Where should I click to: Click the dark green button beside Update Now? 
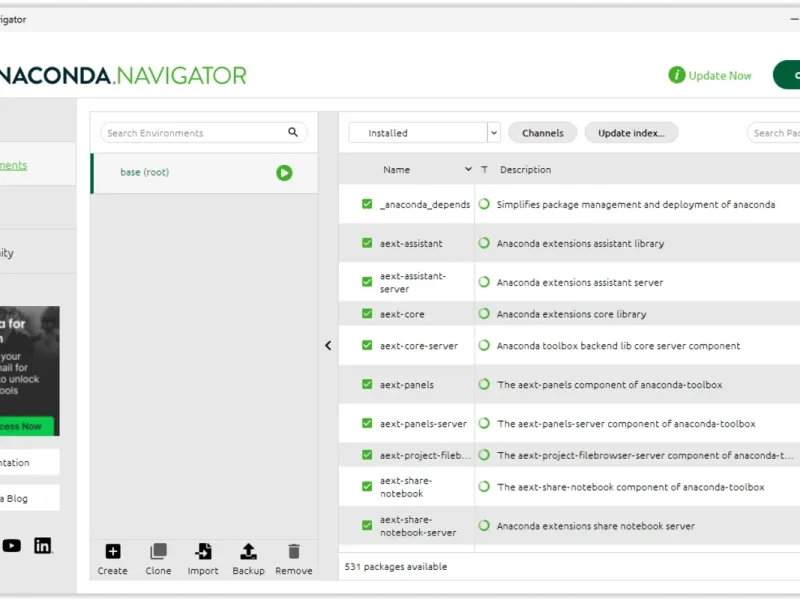tap(787, 75)
